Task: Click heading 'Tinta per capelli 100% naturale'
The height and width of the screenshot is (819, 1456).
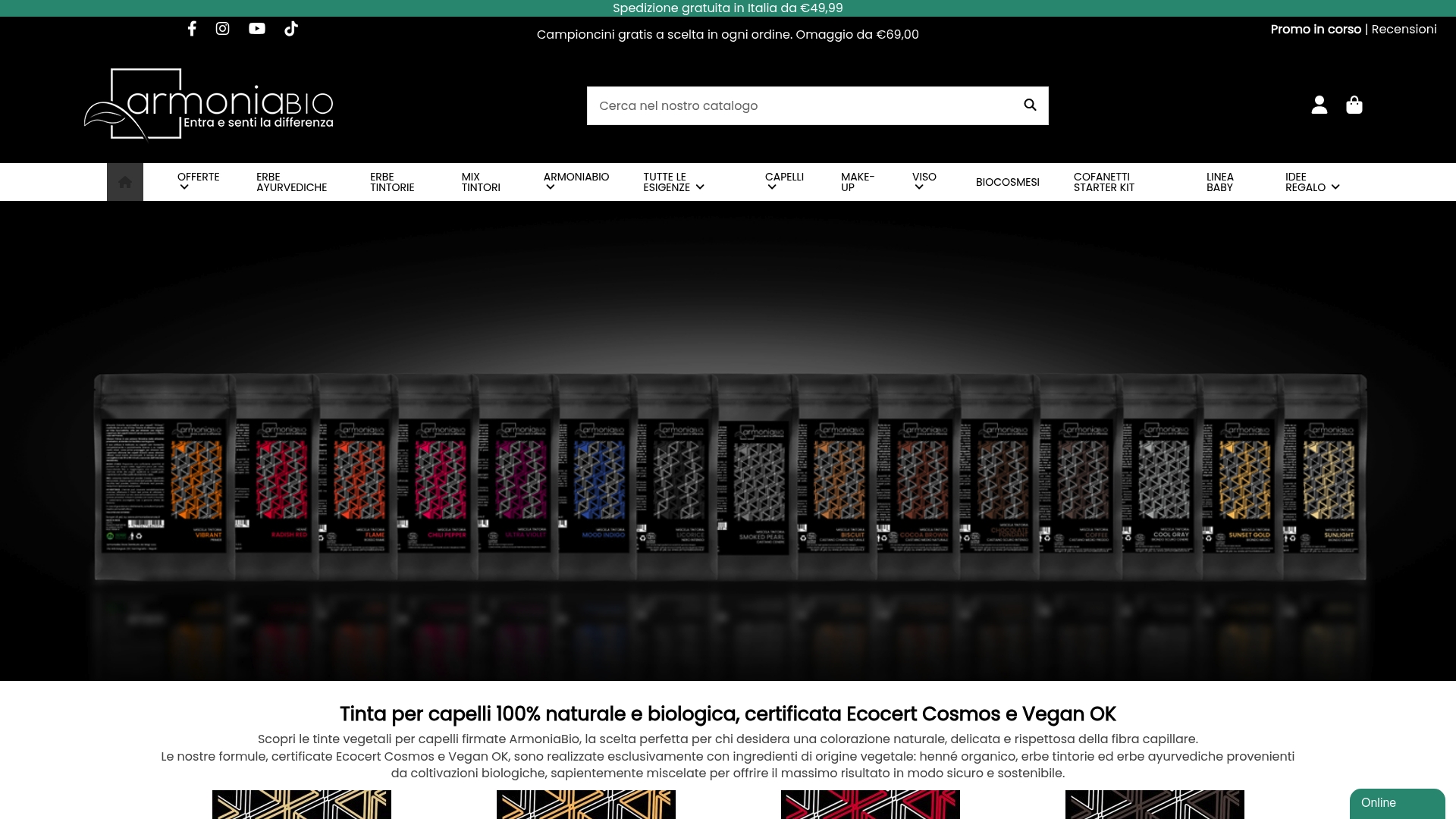Action: [x=728, y=714]
